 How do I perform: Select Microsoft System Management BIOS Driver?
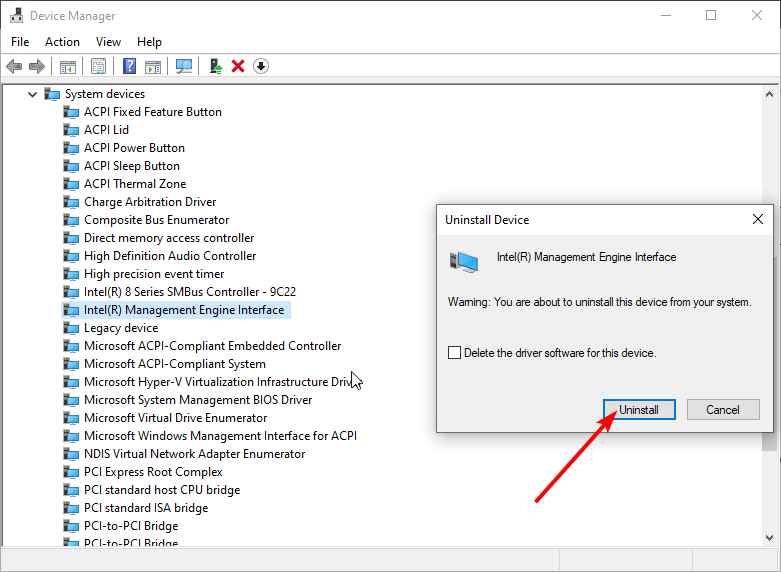point(198,400)
